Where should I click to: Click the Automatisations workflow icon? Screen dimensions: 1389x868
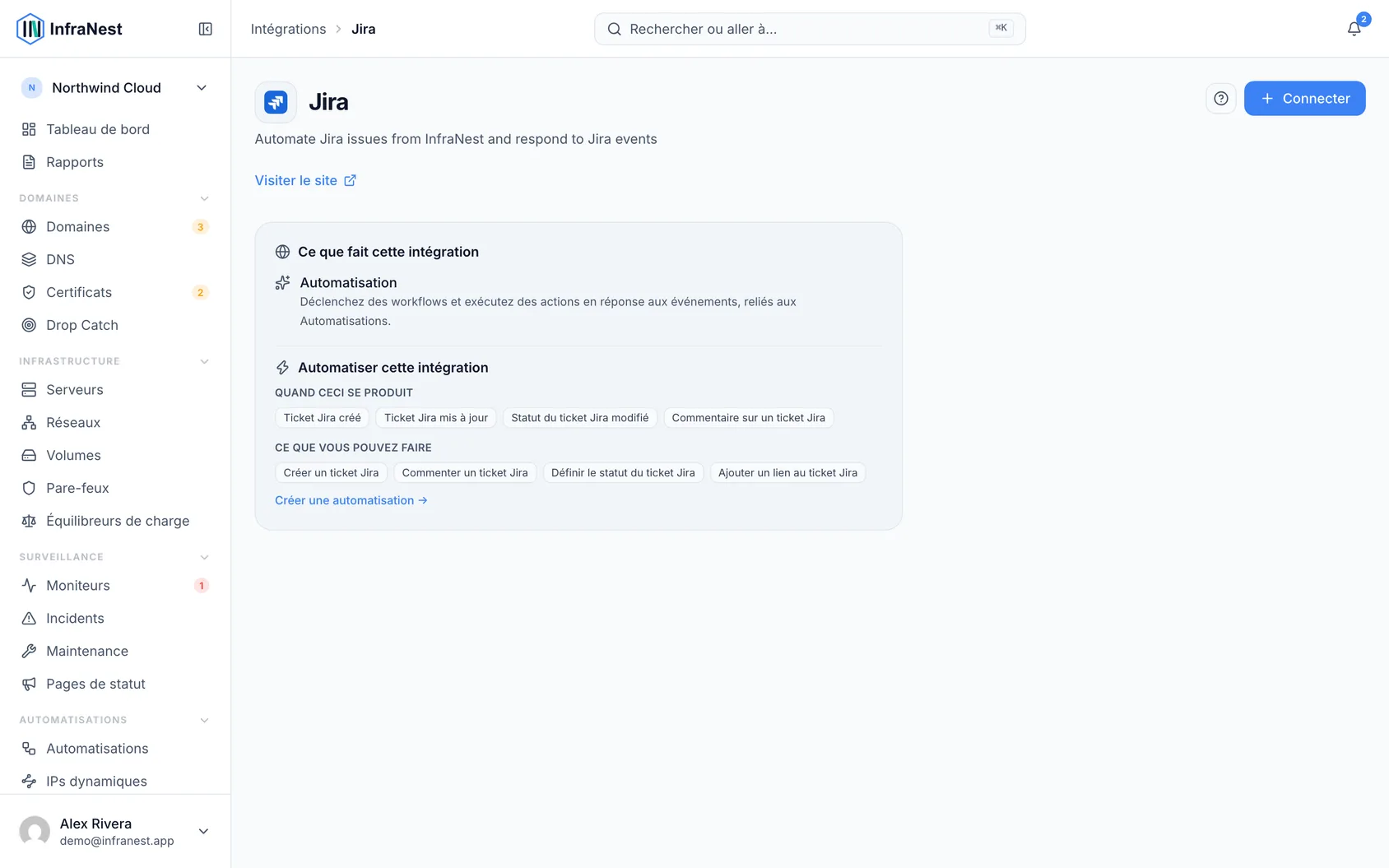29,748
